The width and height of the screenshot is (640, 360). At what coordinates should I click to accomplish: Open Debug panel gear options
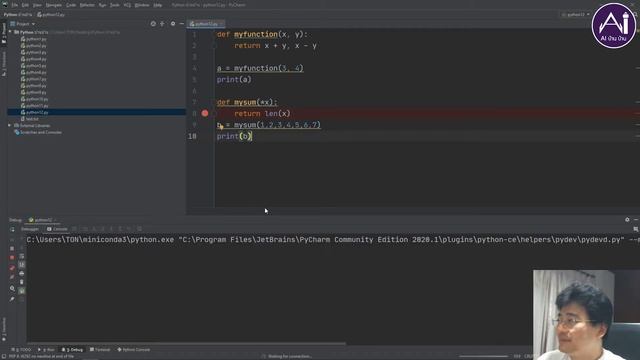point(627,220)
